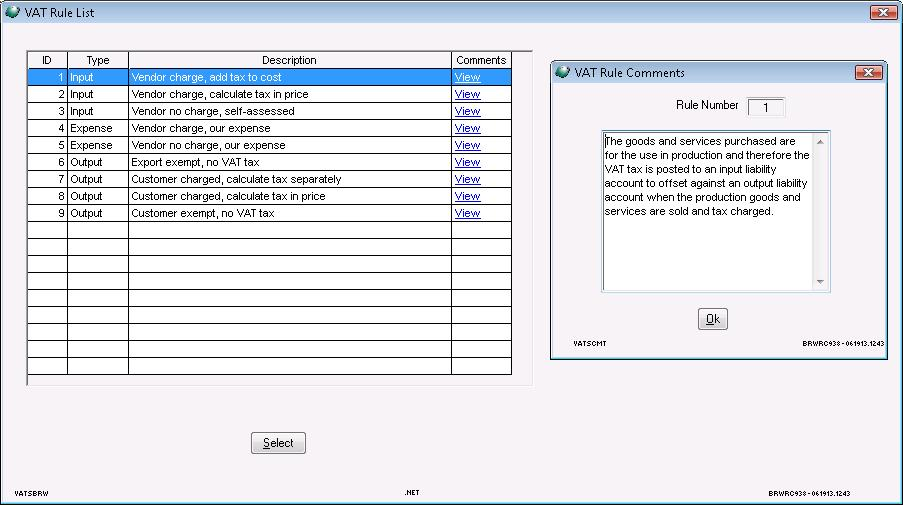Screen dimensions: 903x505
Task: Click the VAT Rule Comments title icon
Action: tap(562, 72)
